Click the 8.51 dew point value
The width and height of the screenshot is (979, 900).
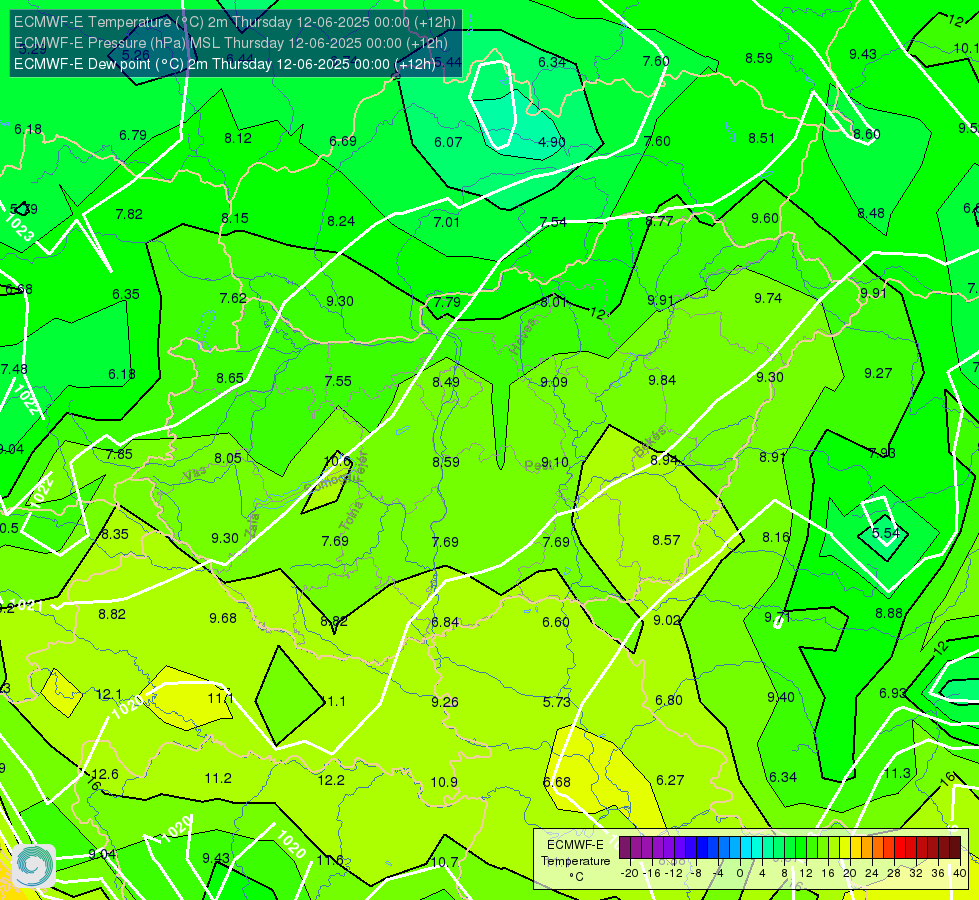pos(761,139)
